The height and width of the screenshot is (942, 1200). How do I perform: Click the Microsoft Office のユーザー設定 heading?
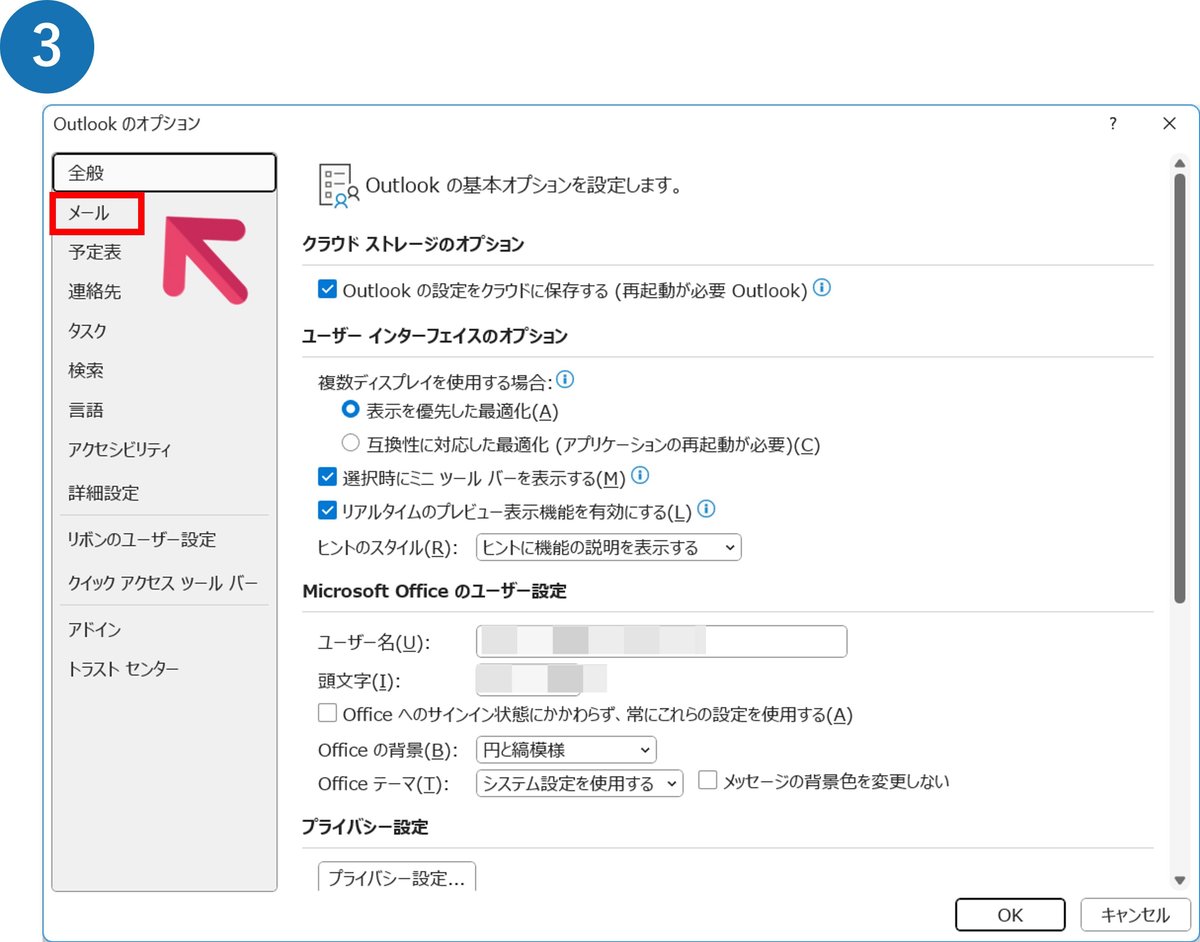(x=434, y=591)
